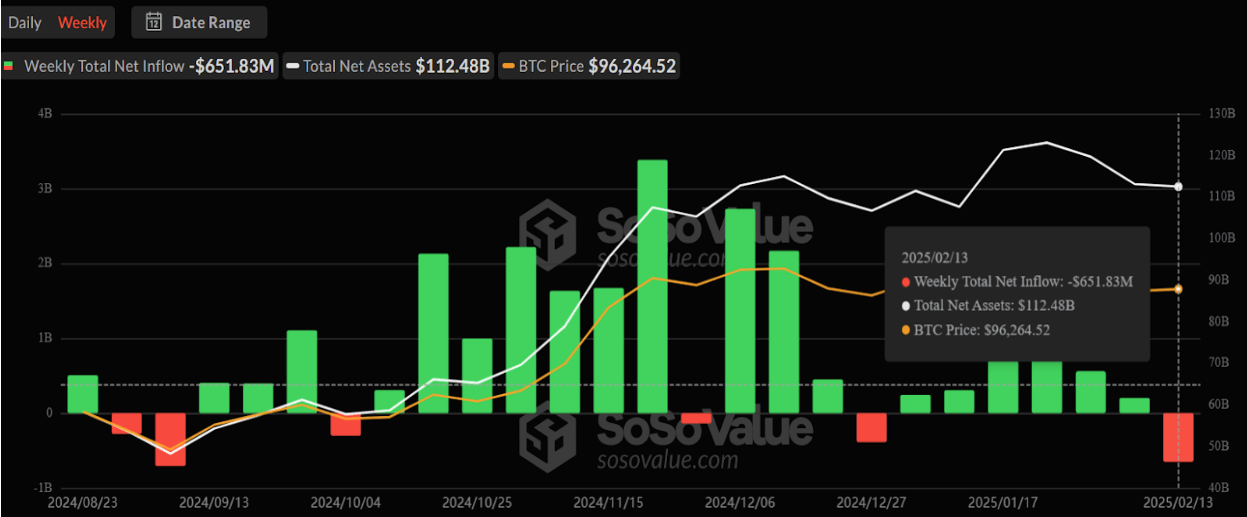Click the calendar icon beside Date Range
The image size is (1247, 517).
tap(154, 22)
